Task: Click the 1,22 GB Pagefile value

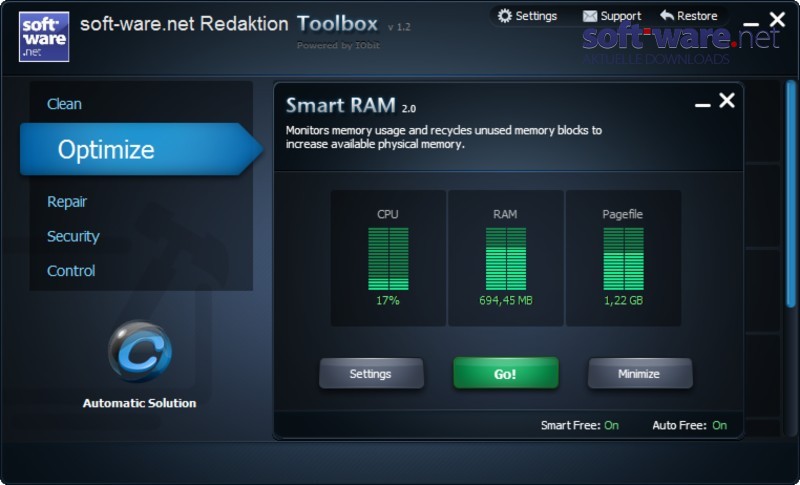Action: pyautogui.click(x=623, y=300)
